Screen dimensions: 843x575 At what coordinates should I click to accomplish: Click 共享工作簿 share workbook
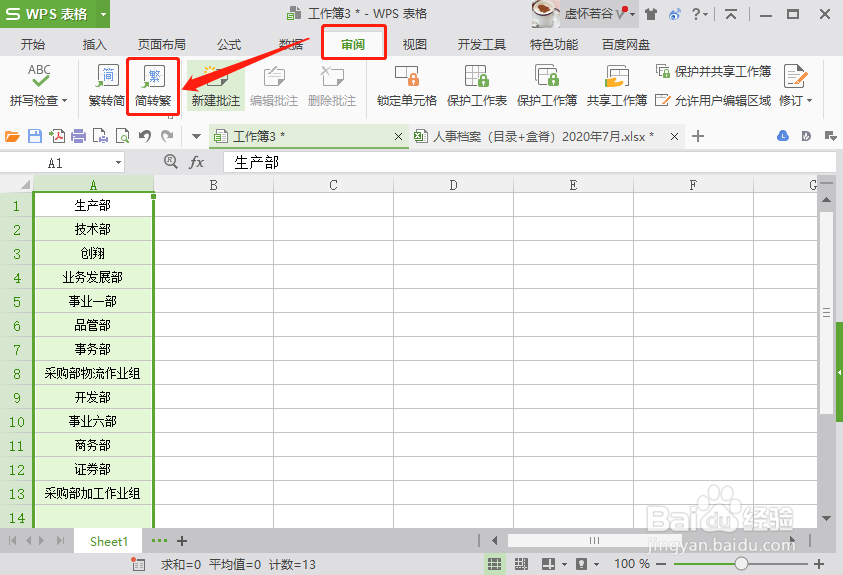coord(617,85)
